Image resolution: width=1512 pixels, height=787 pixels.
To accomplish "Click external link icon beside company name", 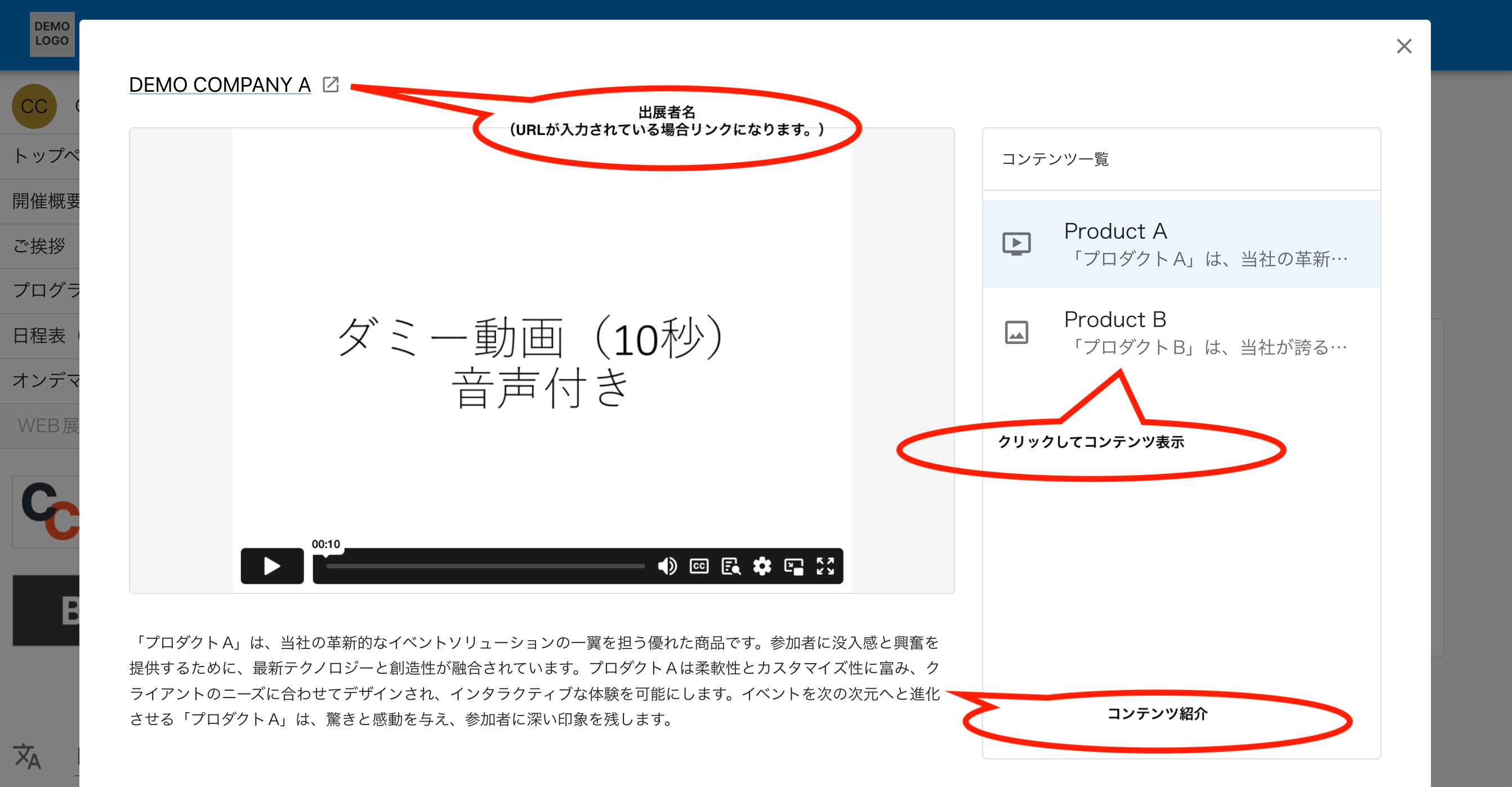I will pos(331,84).
